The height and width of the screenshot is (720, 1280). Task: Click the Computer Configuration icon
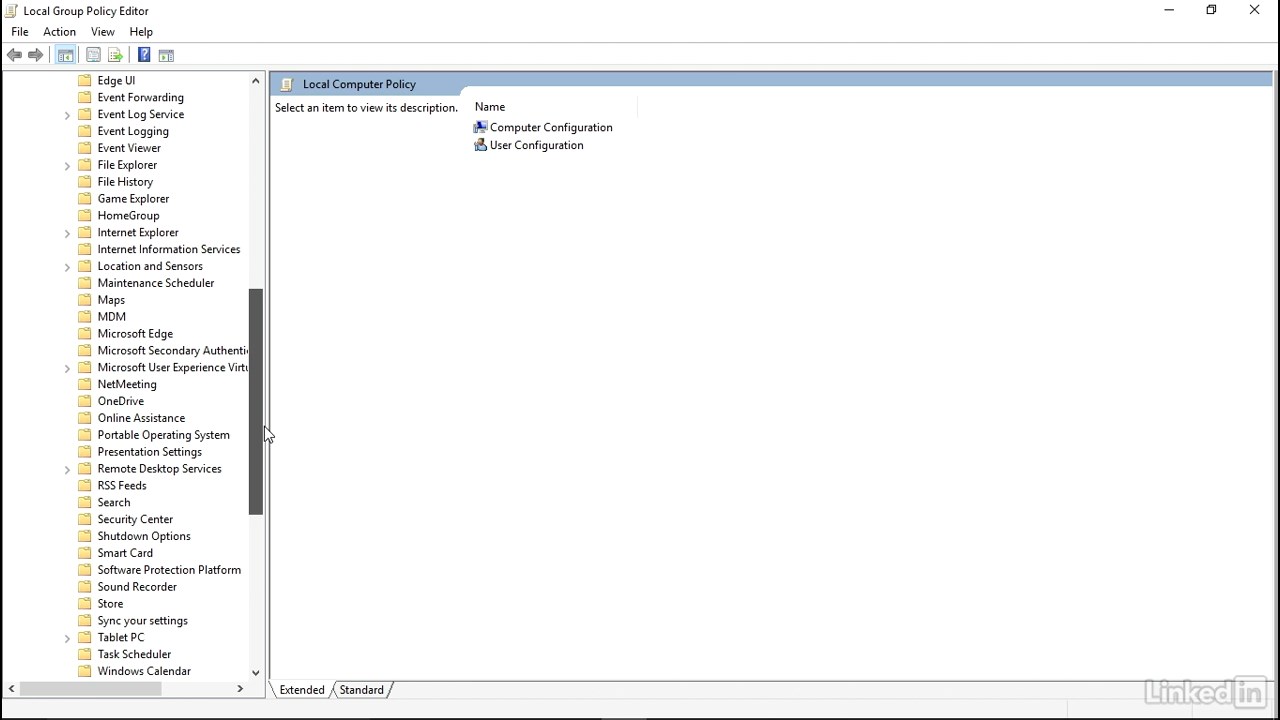[480, 127]
